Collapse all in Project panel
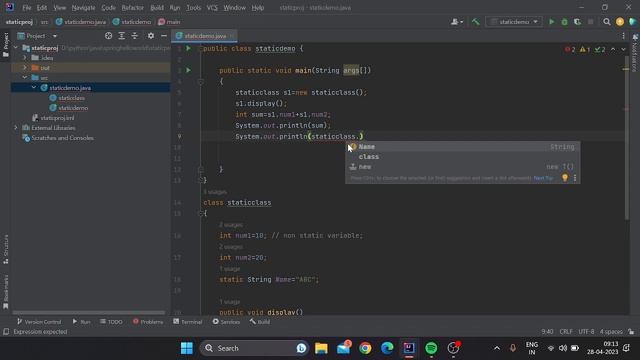This screenshot has height=360, width=640. (135, 36)
